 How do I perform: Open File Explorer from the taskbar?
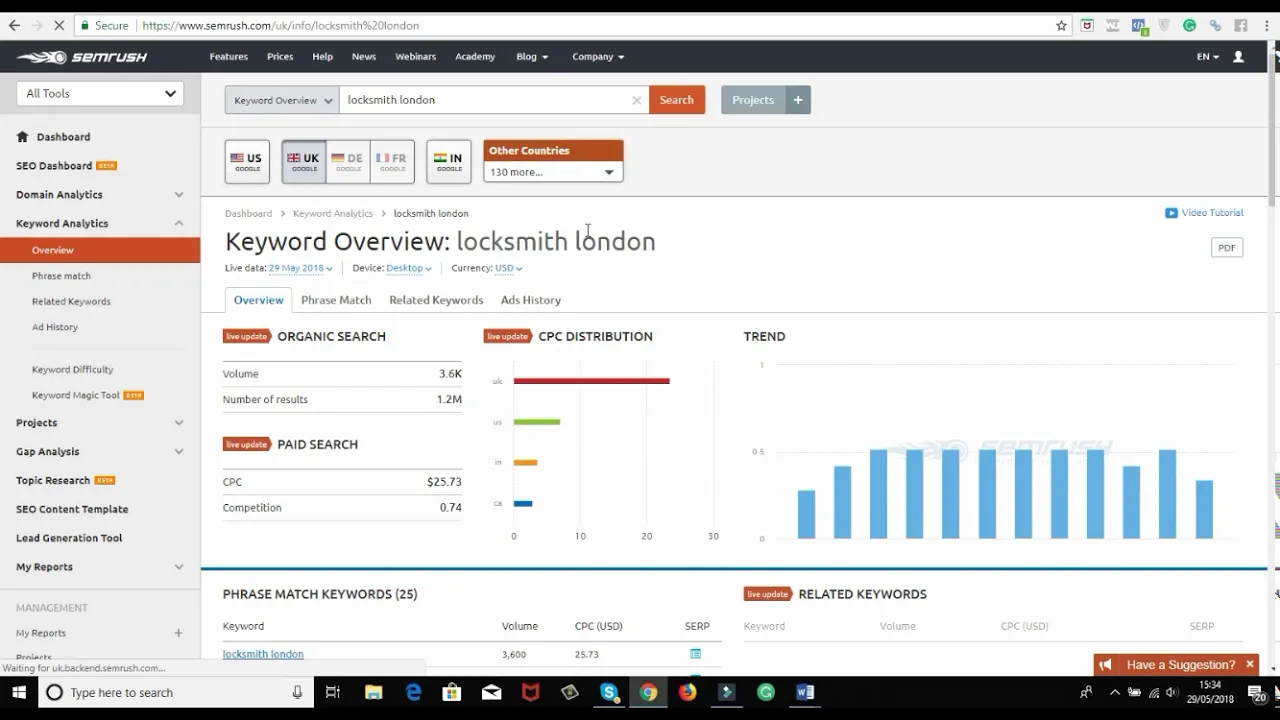pyautogui.click(x=373, y=692)
